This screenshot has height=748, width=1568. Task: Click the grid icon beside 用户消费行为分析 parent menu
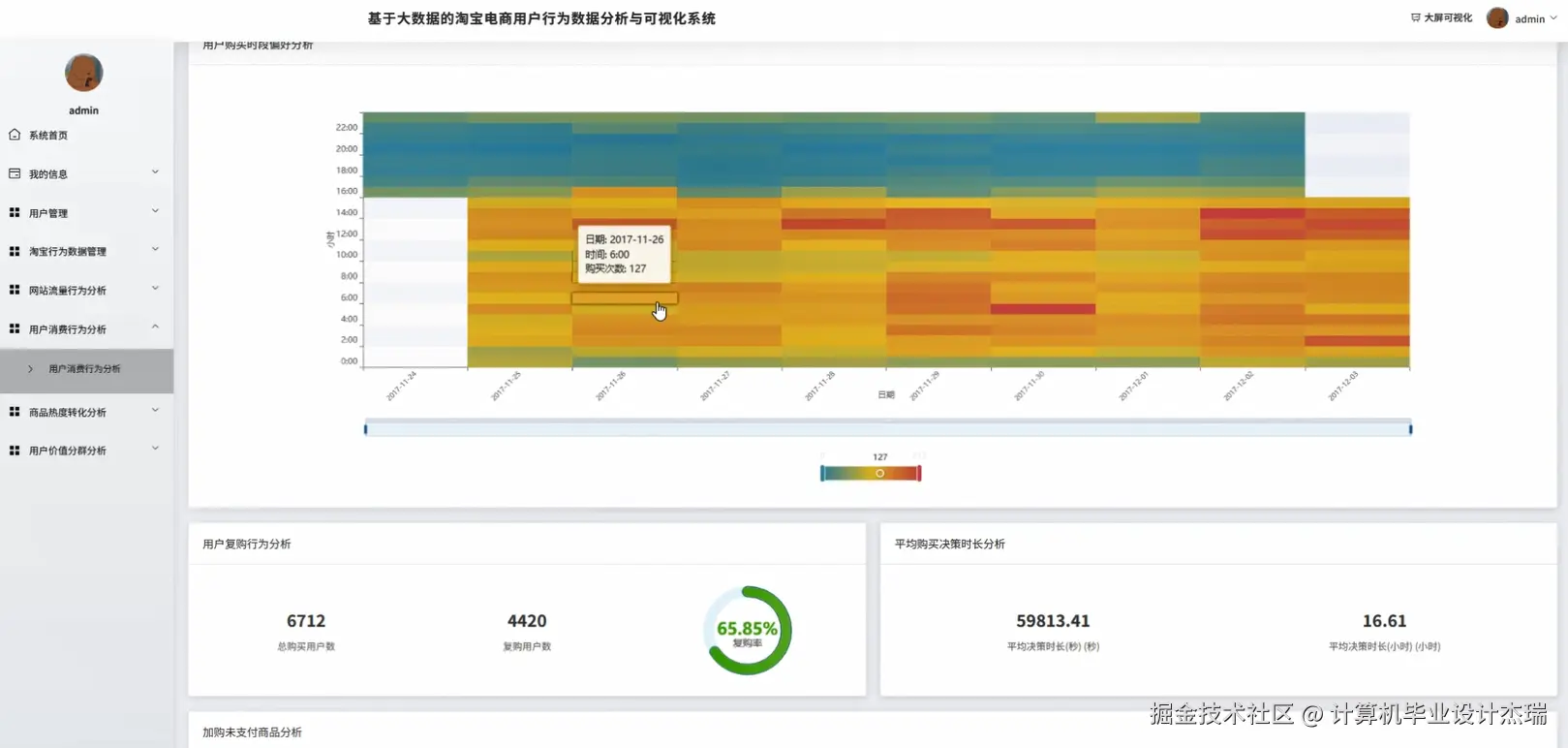coord(15,328)
